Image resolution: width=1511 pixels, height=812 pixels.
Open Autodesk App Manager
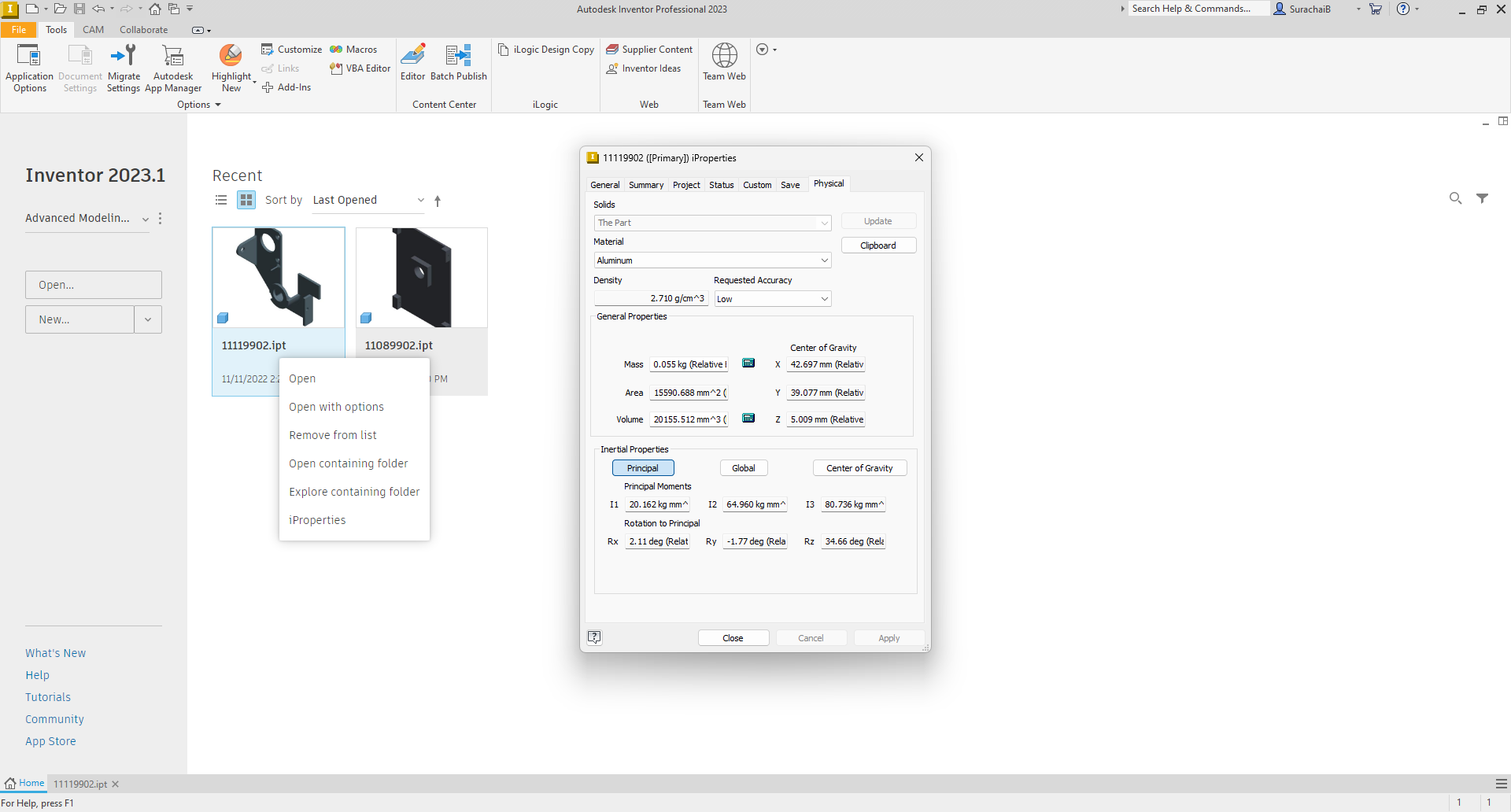pos(173,68)
